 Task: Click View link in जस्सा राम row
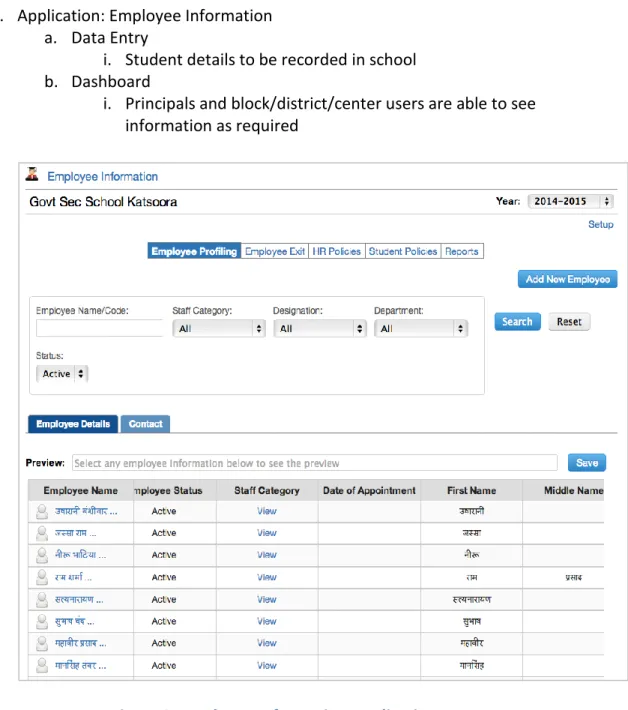point(267,533)
